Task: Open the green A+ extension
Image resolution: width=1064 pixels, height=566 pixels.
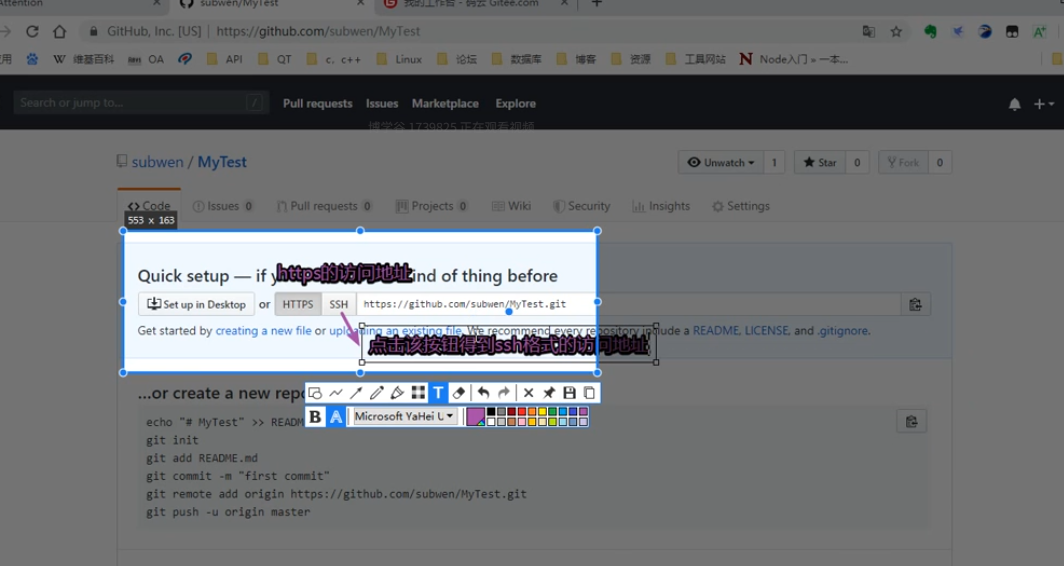Action: [x=1040, y=31]
